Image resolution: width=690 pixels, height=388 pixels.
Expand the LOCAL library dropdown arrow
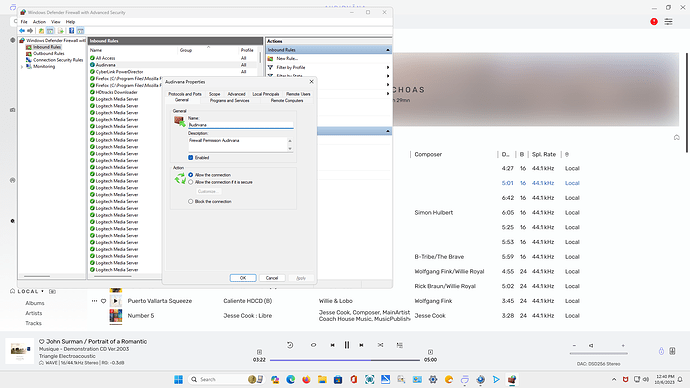point(42,291)
